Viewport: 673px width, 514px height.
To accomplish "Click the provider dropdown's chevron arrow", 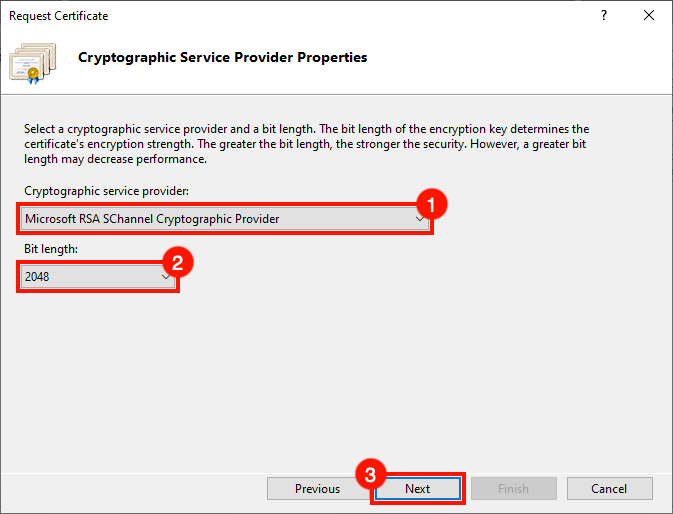I will point(421,218).
